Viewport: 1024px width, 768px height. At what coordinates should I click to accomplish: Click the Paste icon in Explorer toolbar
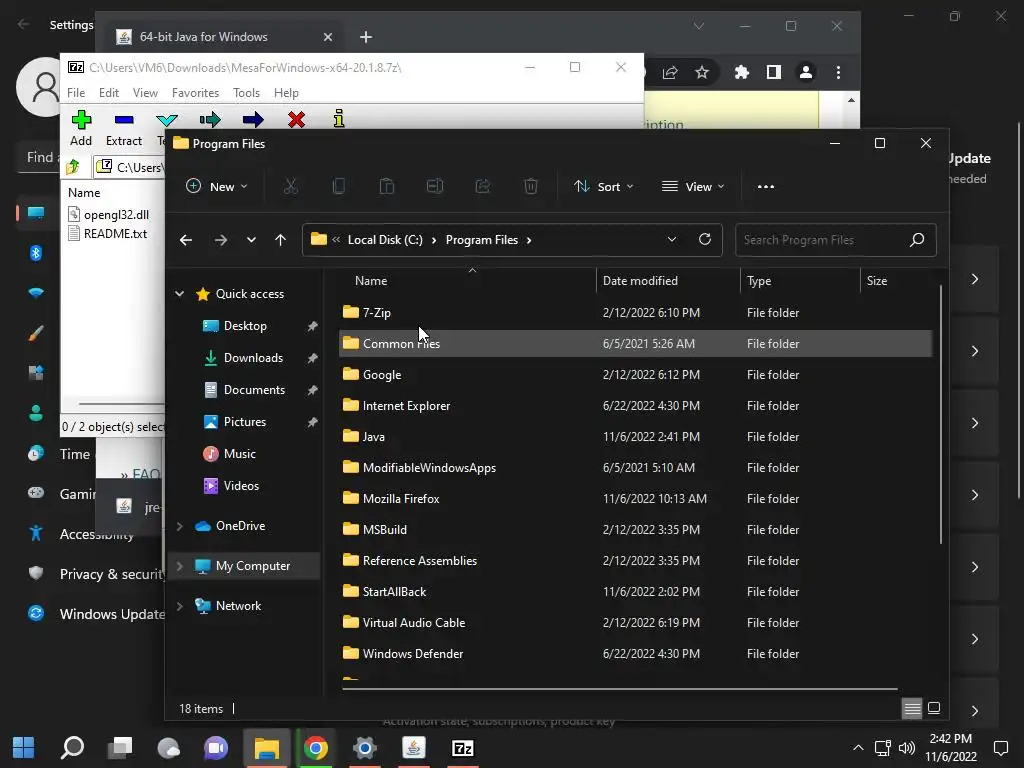(387, 187)
